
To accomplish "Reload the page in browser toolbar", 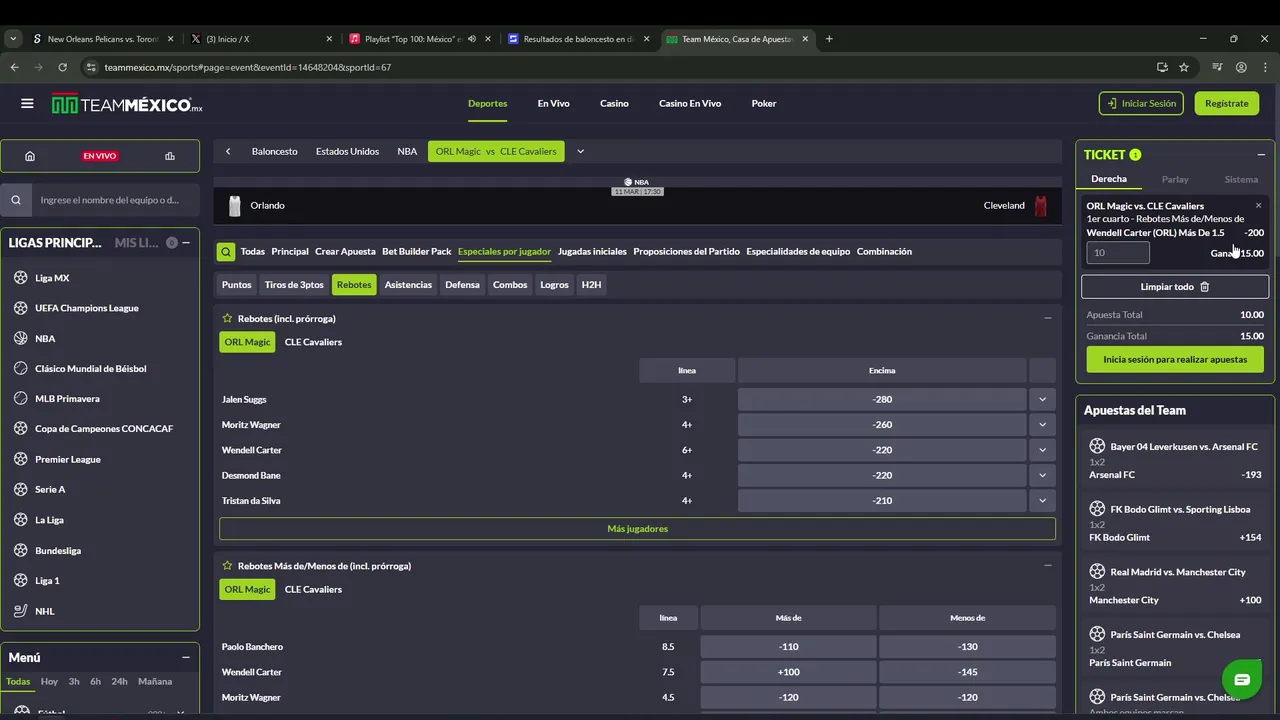I will click(x=62, y=67).
